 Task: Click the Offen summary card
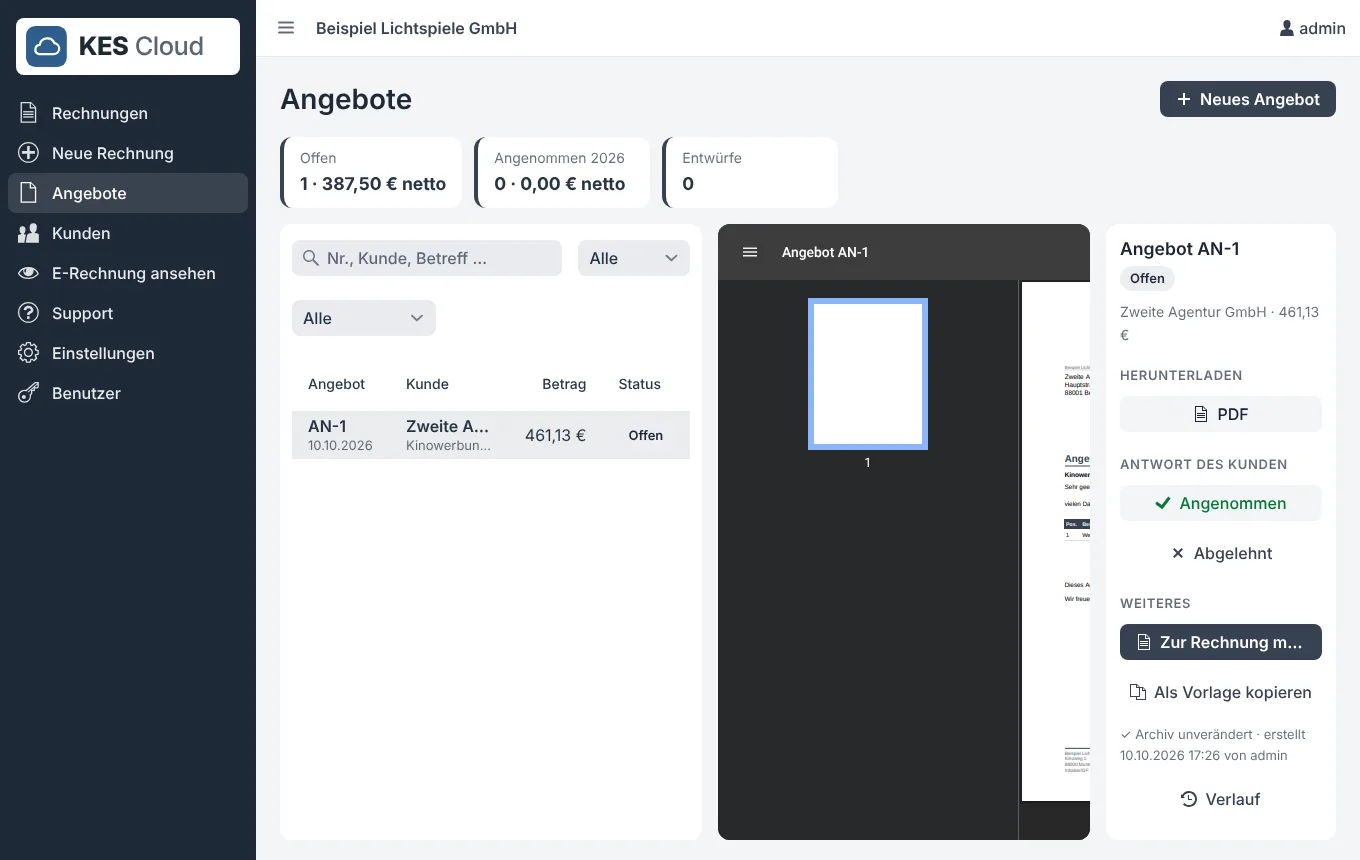tap(371, 172)
